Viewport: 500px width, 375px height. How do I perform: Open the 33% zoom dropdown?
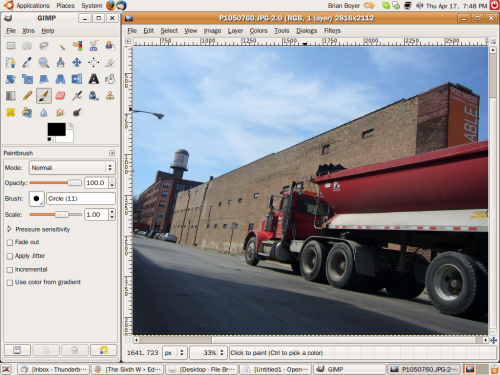point(207,353)
